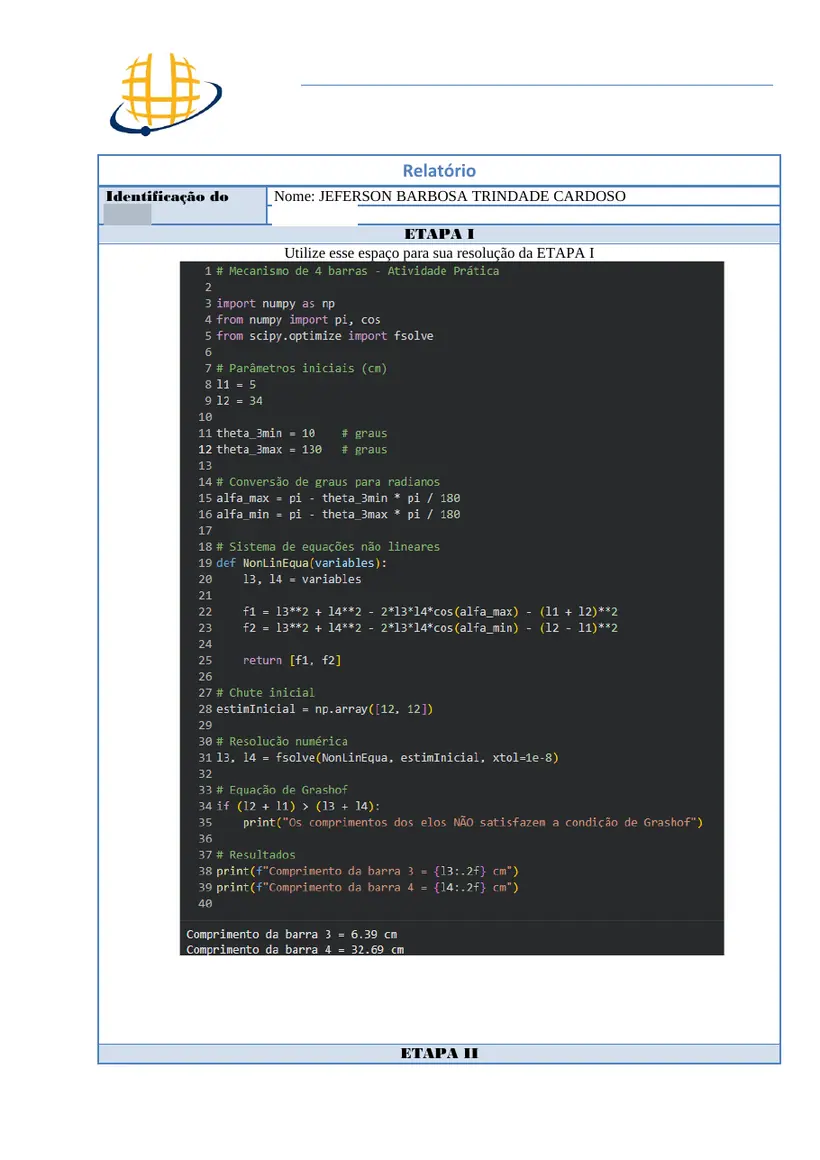Click line starting 'alfa_max = pi'

tap(338, 499)
